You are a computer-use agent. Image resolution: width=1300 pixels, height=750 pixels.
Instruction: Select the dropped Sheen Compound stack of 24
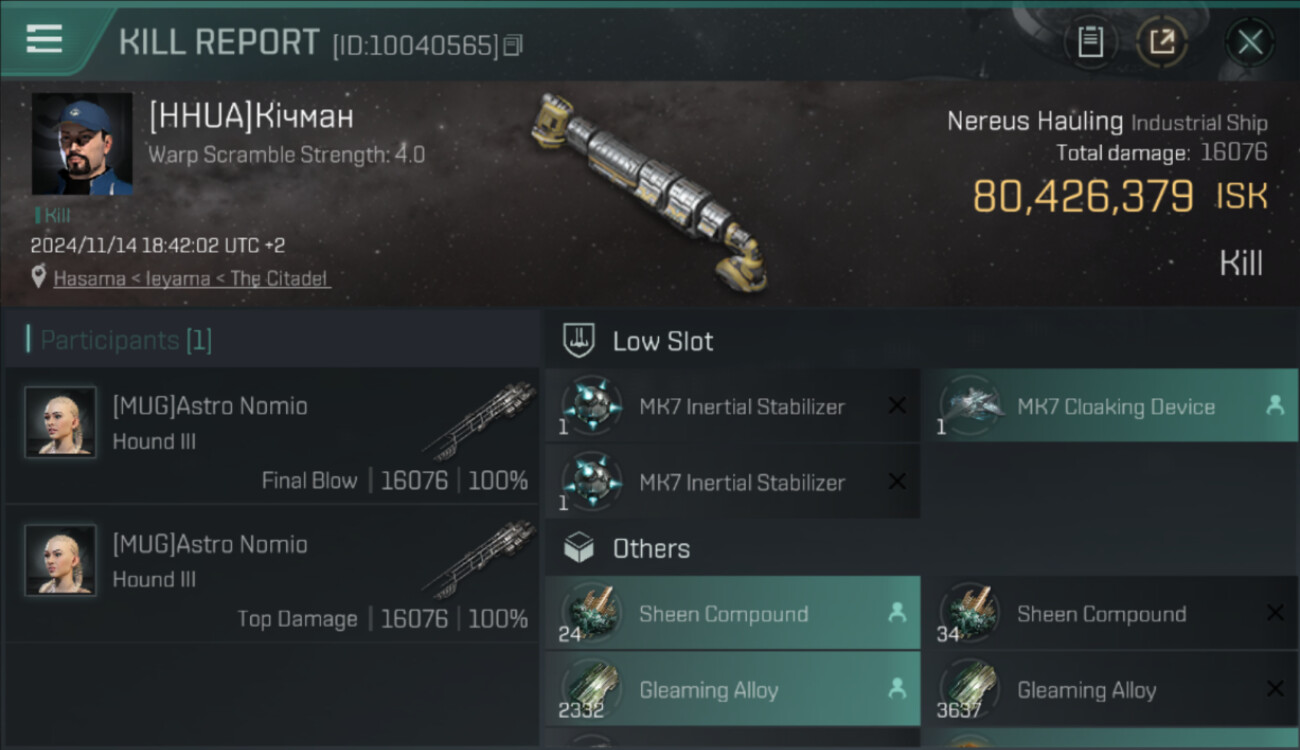[732, 614]
